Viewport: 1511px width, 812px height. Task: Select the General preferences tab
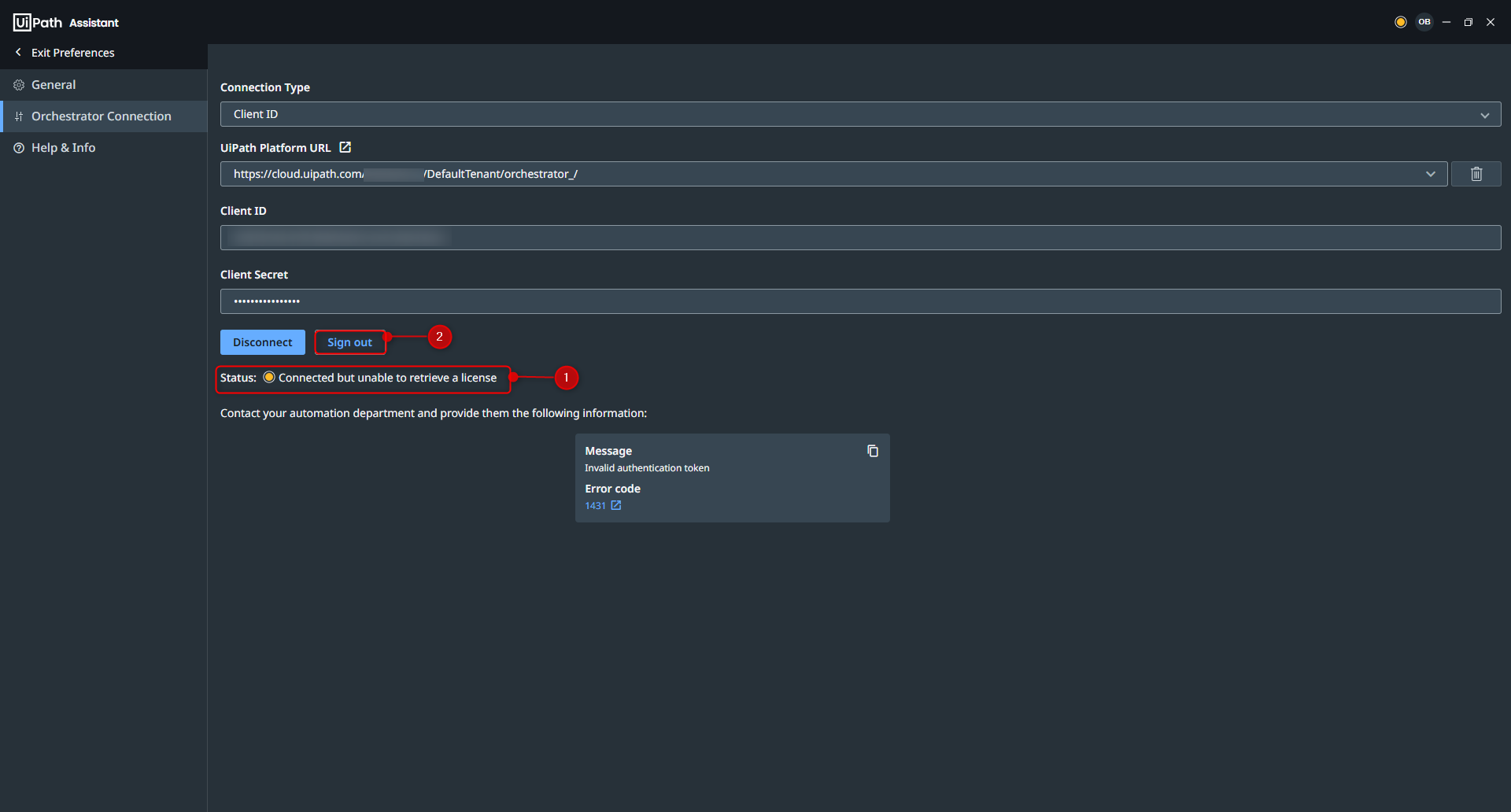tap(104, 85)
